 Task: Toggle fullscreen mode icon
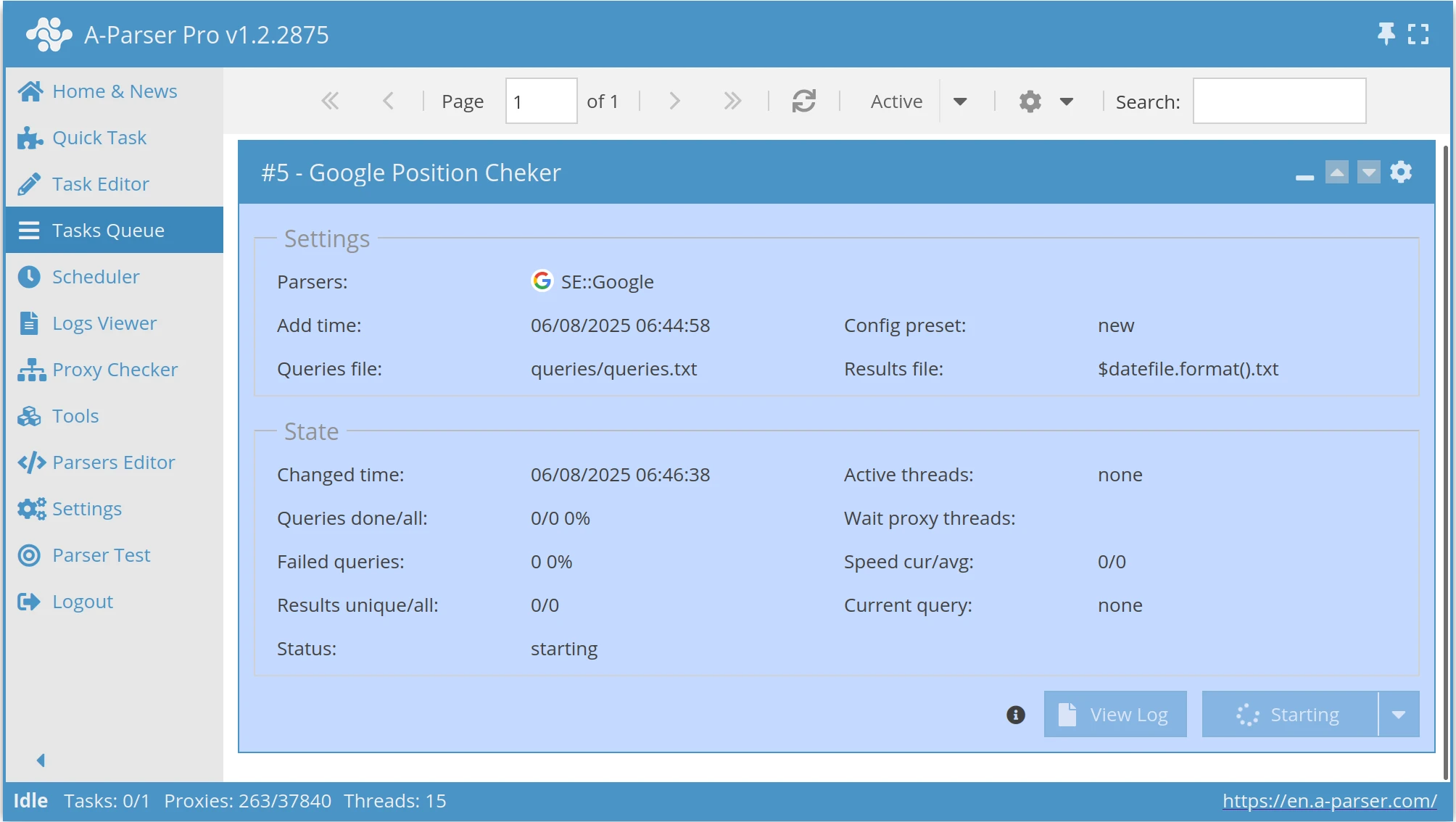pyautogui.click(x=1418, y=34)
